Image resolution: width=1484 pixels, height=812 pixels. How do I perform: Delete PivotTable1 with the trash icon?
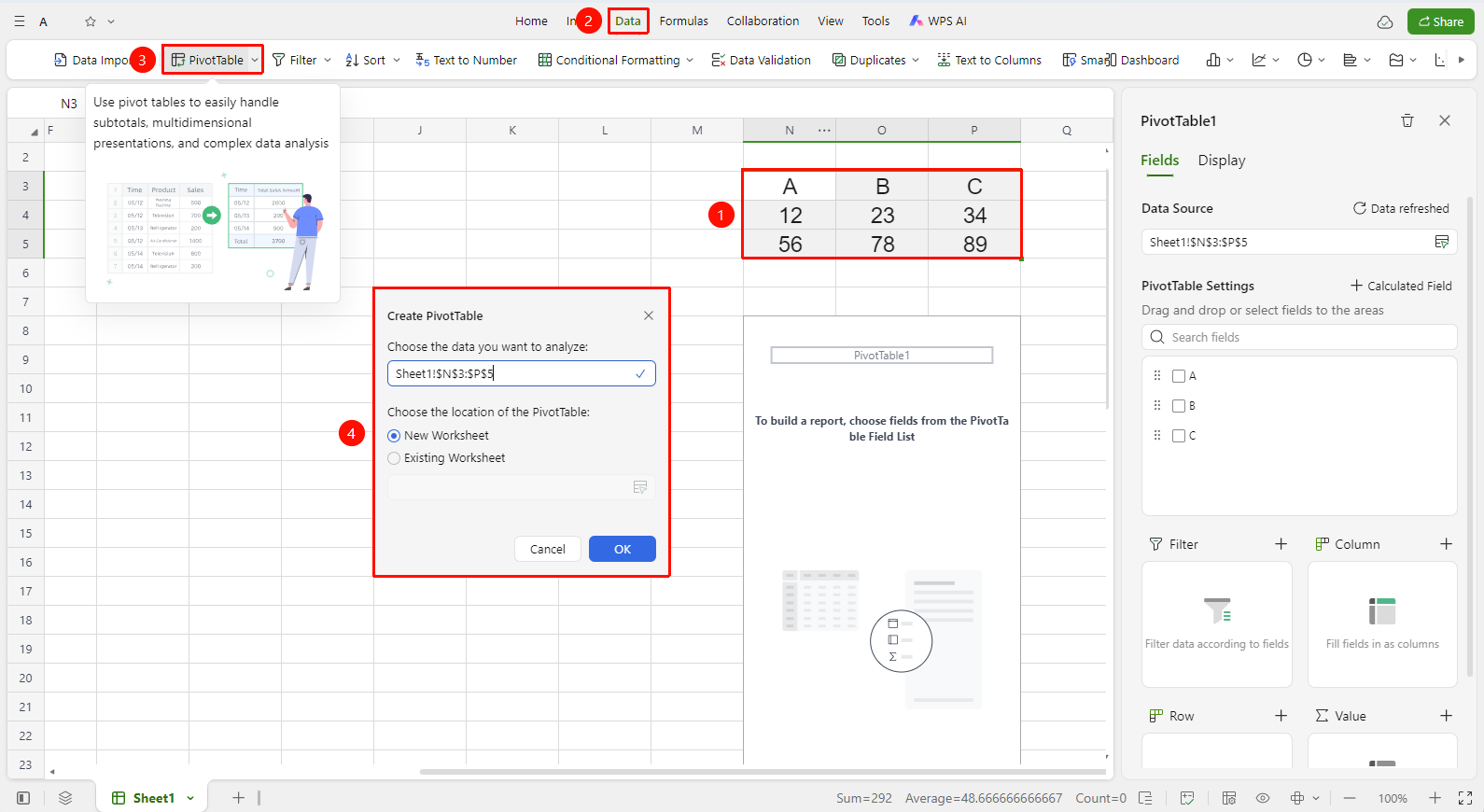click(x=1407, y=120)
